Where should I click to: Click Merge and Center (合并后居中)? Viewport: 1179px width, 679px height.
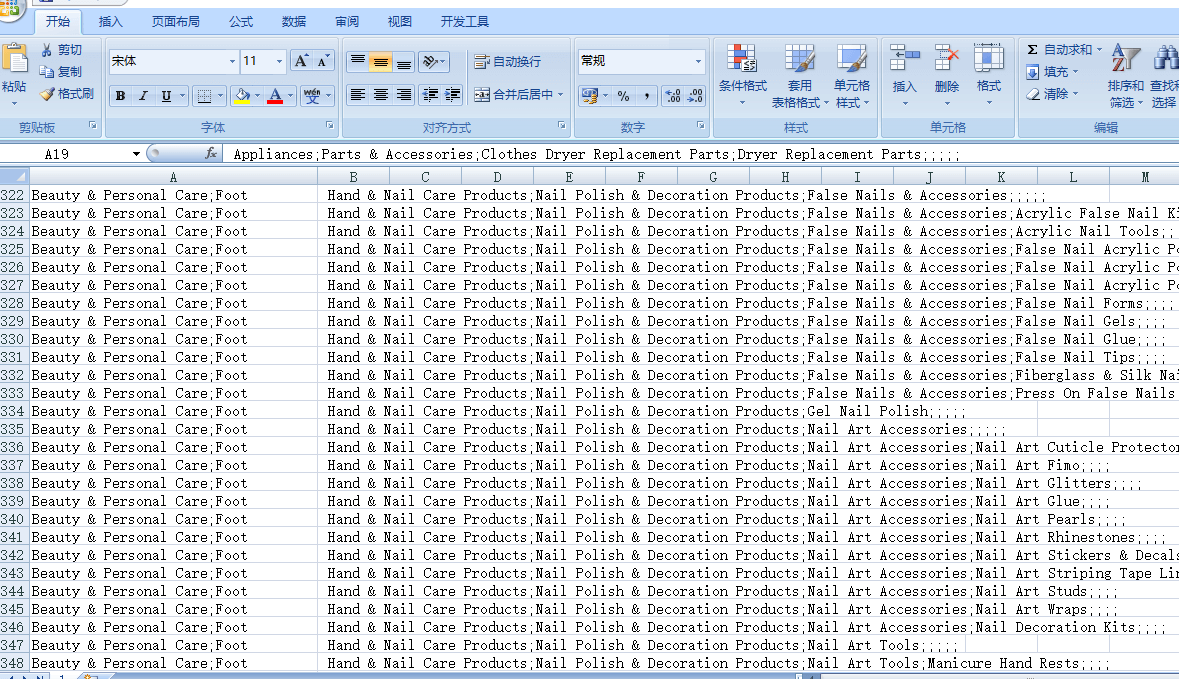518,95
